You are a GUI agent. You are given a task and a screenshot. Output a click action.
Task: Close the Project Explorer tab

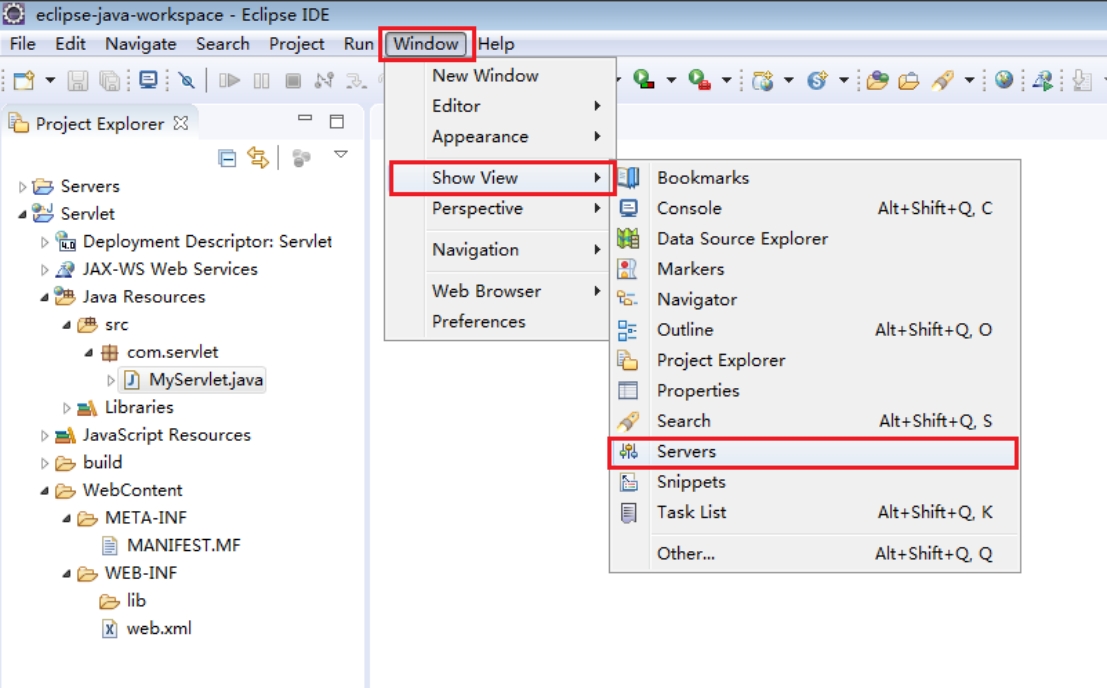(x=181, y=123)
